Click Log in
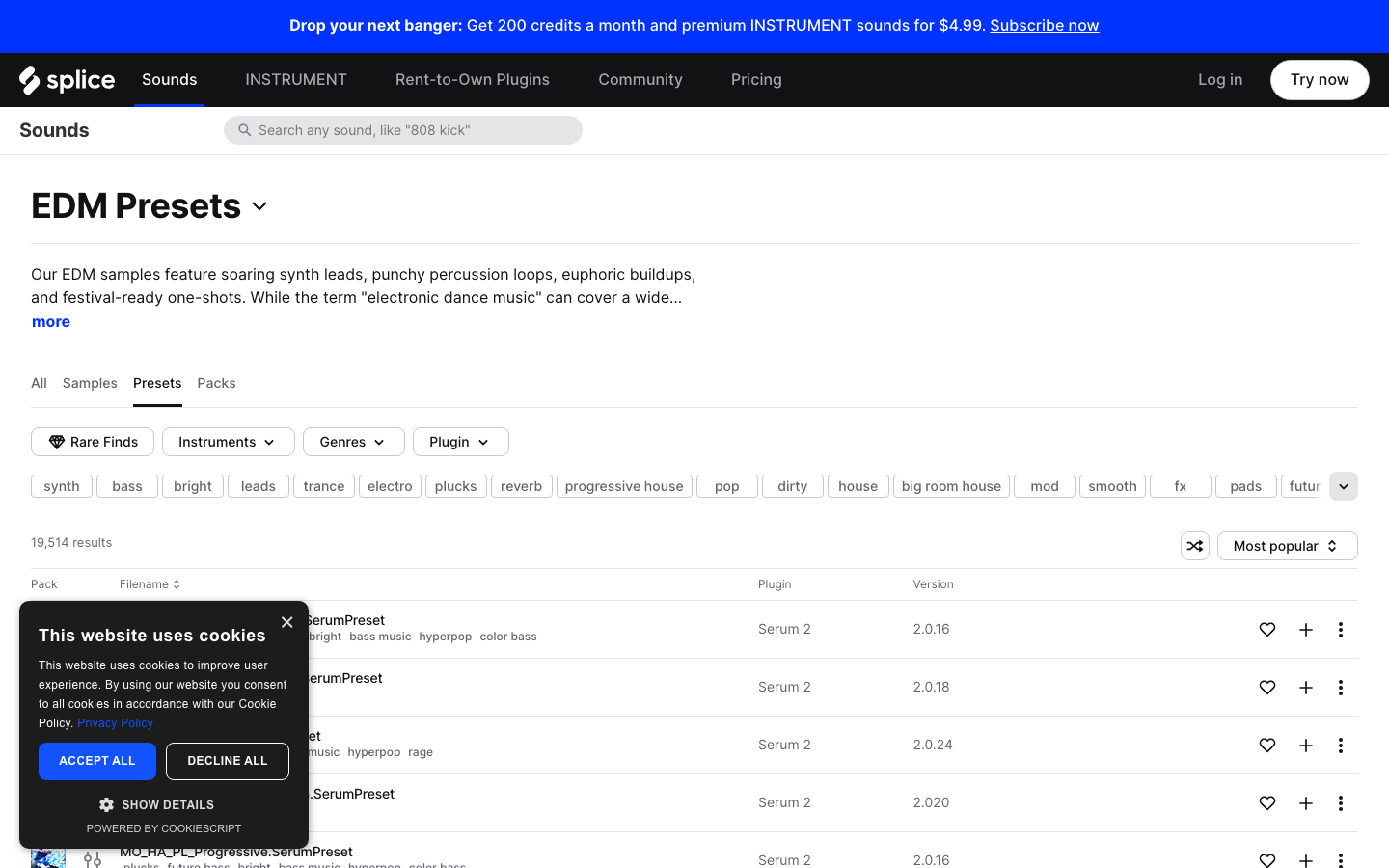This screenshot has width=1389, height=868. coord(1220,80)
